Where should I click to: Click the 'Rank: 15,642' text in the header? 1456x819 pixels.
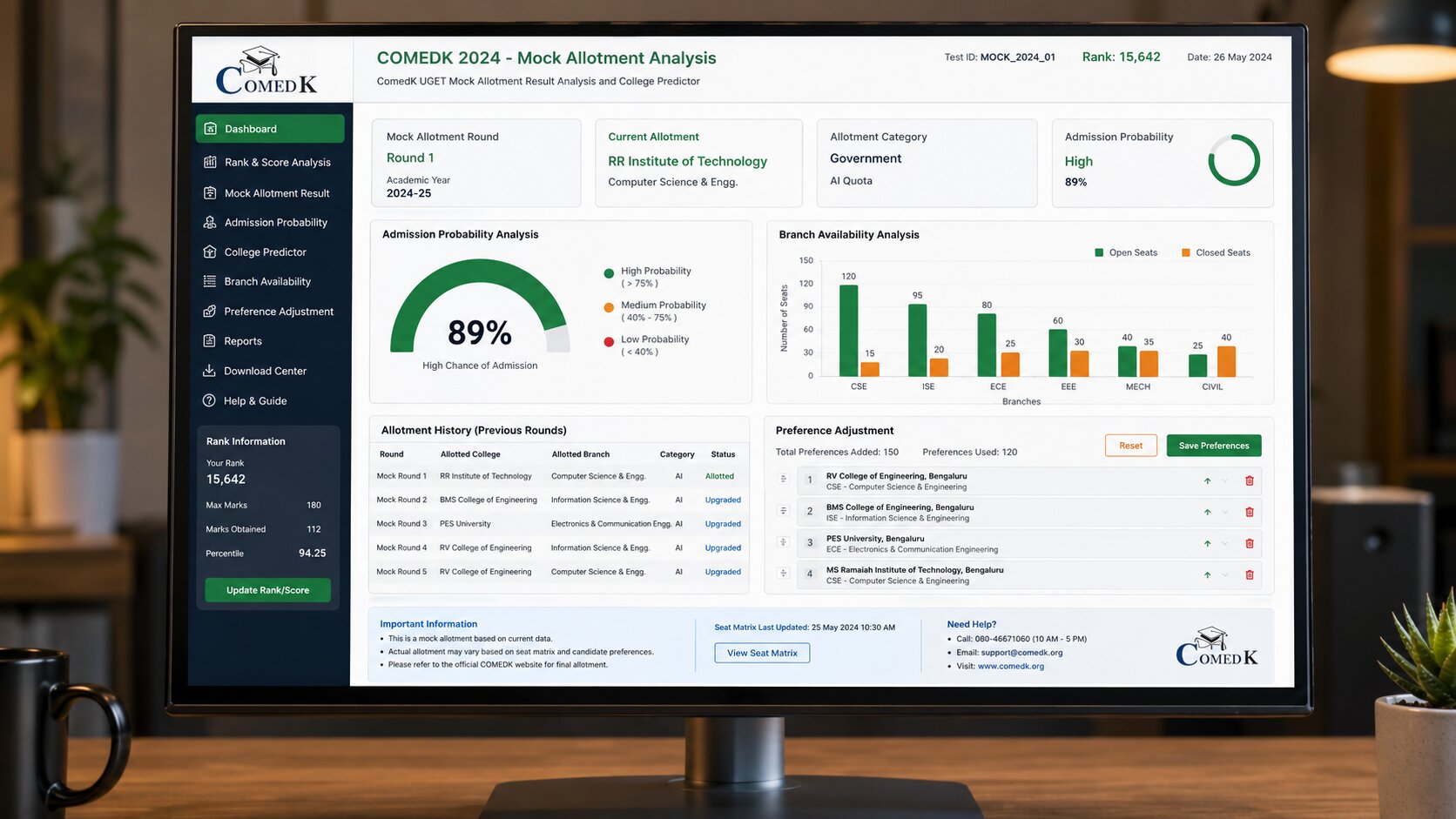pyautogui.click(x=1122, y=57)
